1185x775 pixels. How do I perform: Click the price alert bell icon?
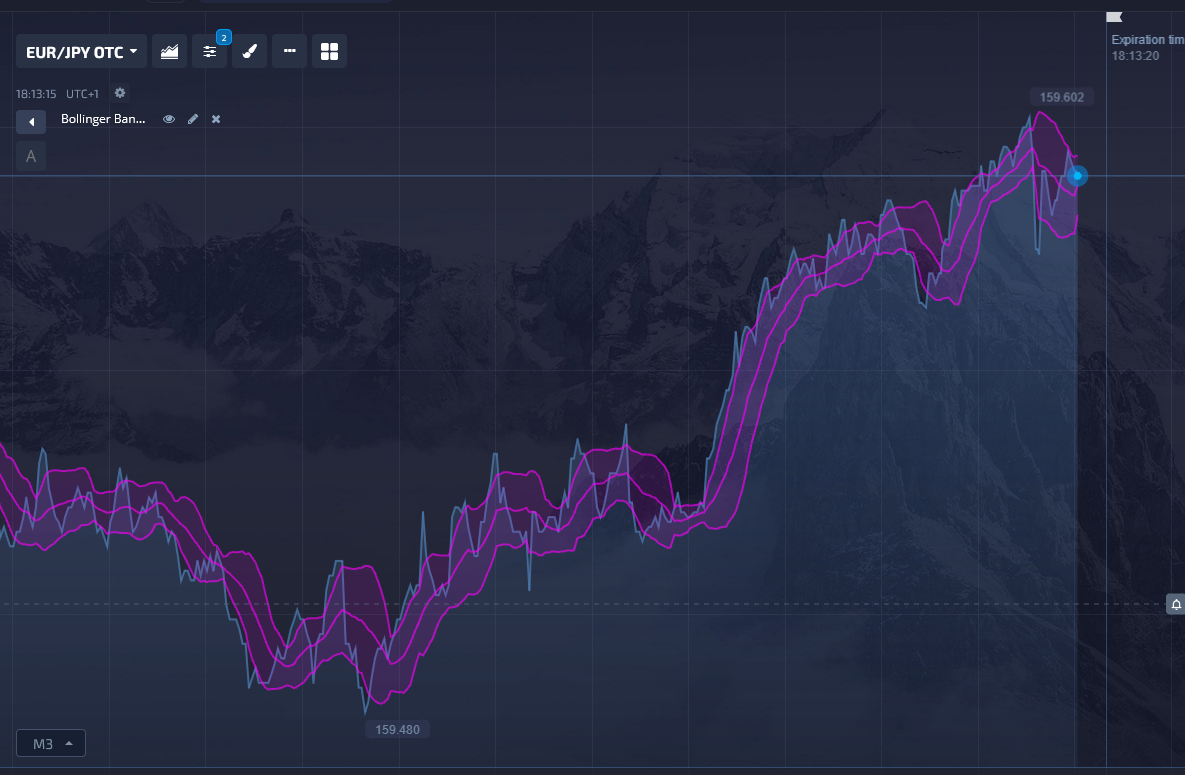[x=1176, y=604]
